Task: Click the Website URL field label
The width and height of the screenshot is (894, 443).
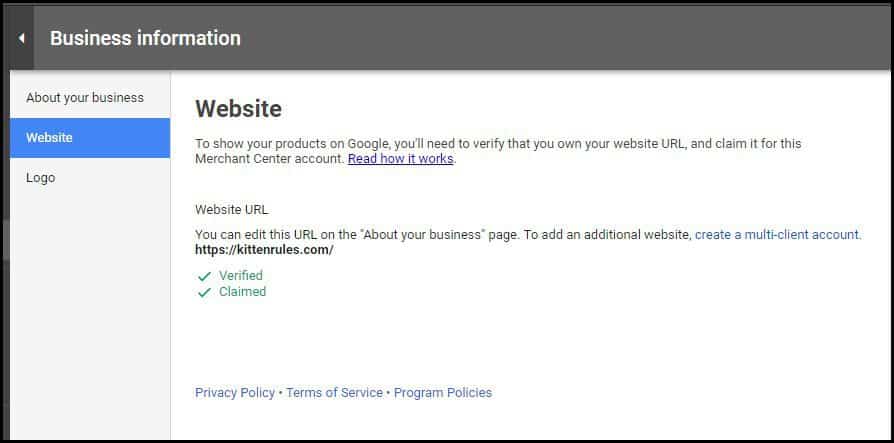Action: [x=231, y=210]
